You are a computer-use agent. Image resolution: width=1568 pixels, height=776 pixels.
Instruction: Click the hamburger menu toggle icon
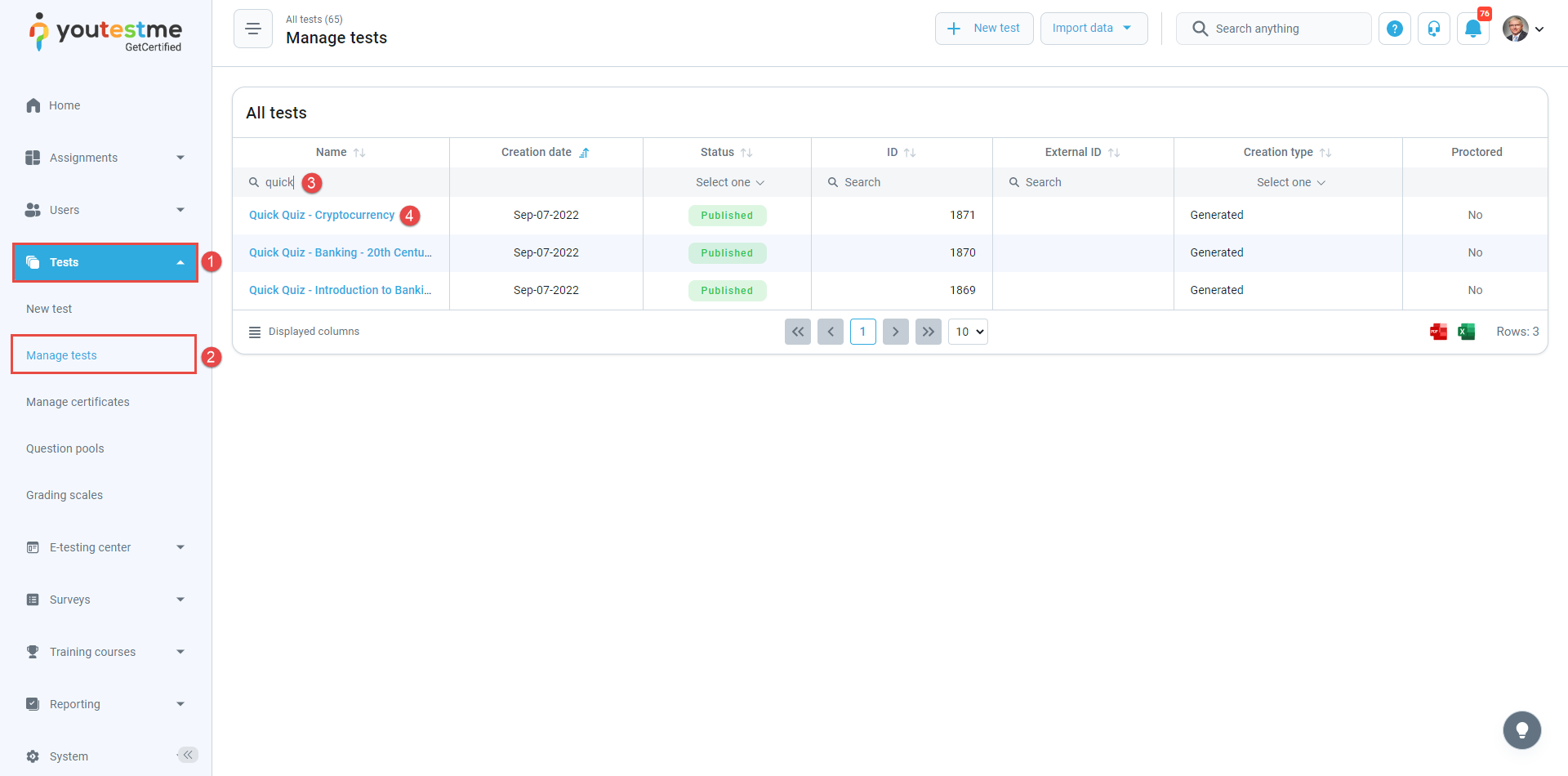(x=252, y=29)
